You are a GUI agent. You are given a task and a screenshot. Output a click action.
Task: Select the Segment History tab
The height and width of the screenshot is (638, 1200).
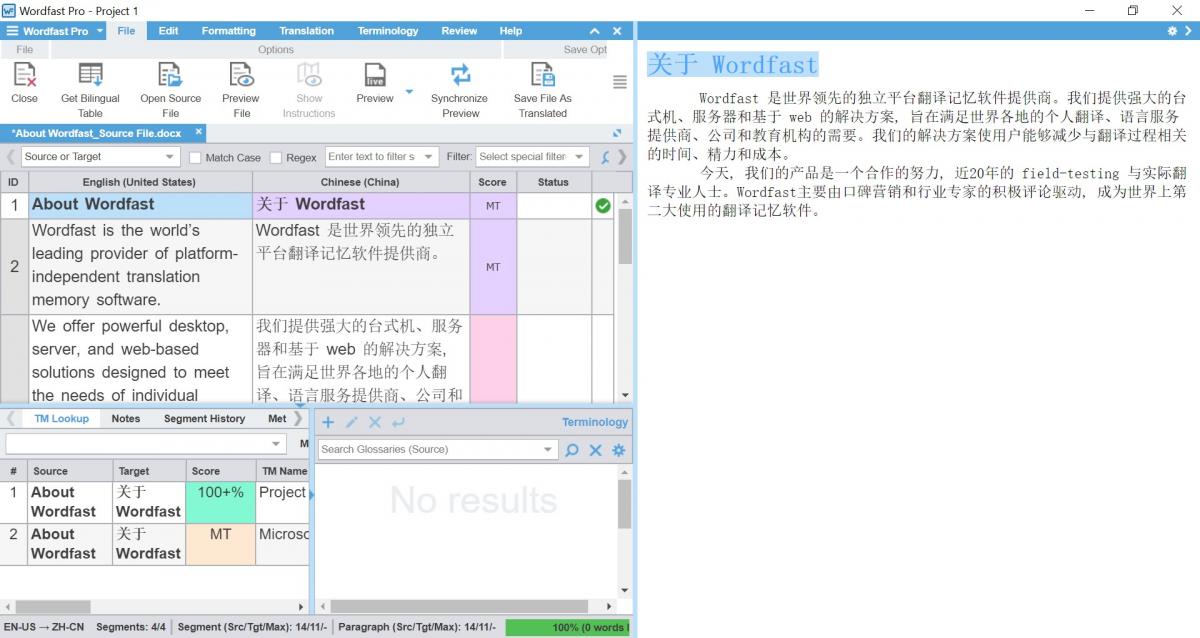click(204, 419)
